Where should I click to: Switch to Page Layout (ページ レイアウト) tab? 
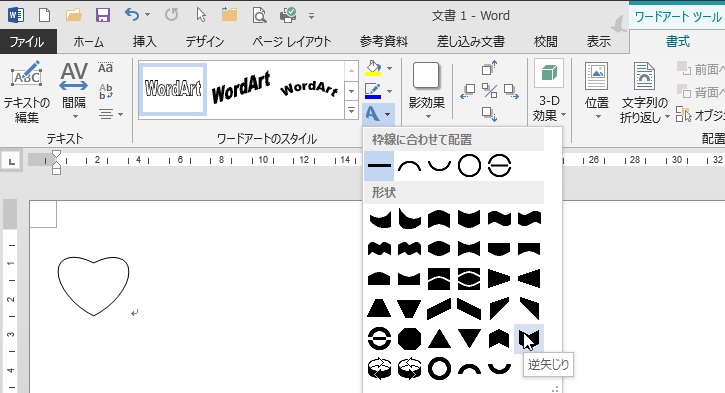(x=291, y=42)
